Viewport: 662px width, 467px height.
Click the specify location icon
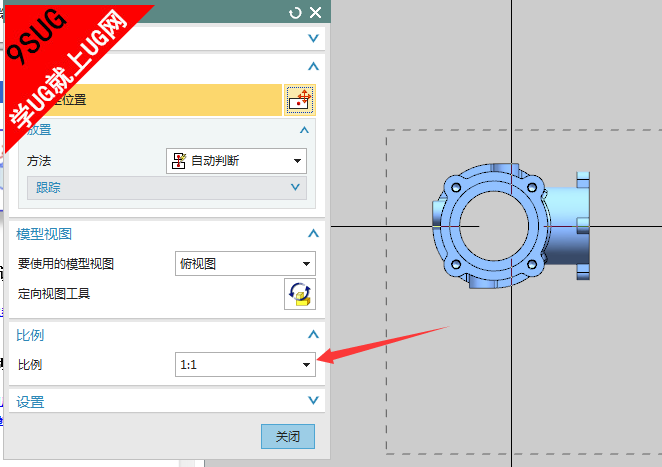(300, 100)
